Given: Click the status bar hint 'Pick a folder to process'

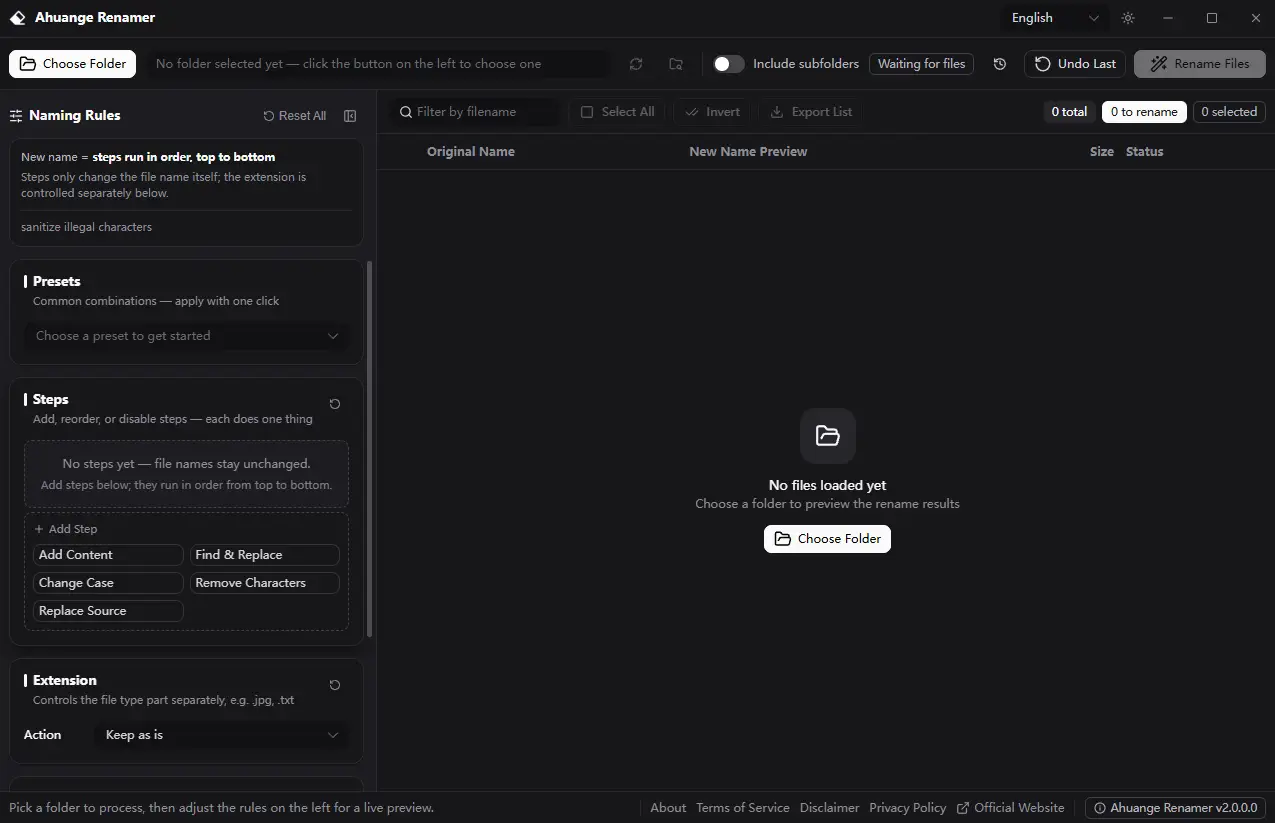Looking at the screenshot, I should click(x=222, y=808).
